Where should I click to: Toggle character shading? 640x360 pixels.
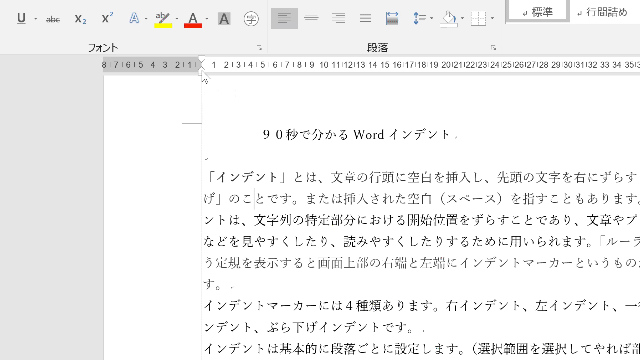coord(224,18)
